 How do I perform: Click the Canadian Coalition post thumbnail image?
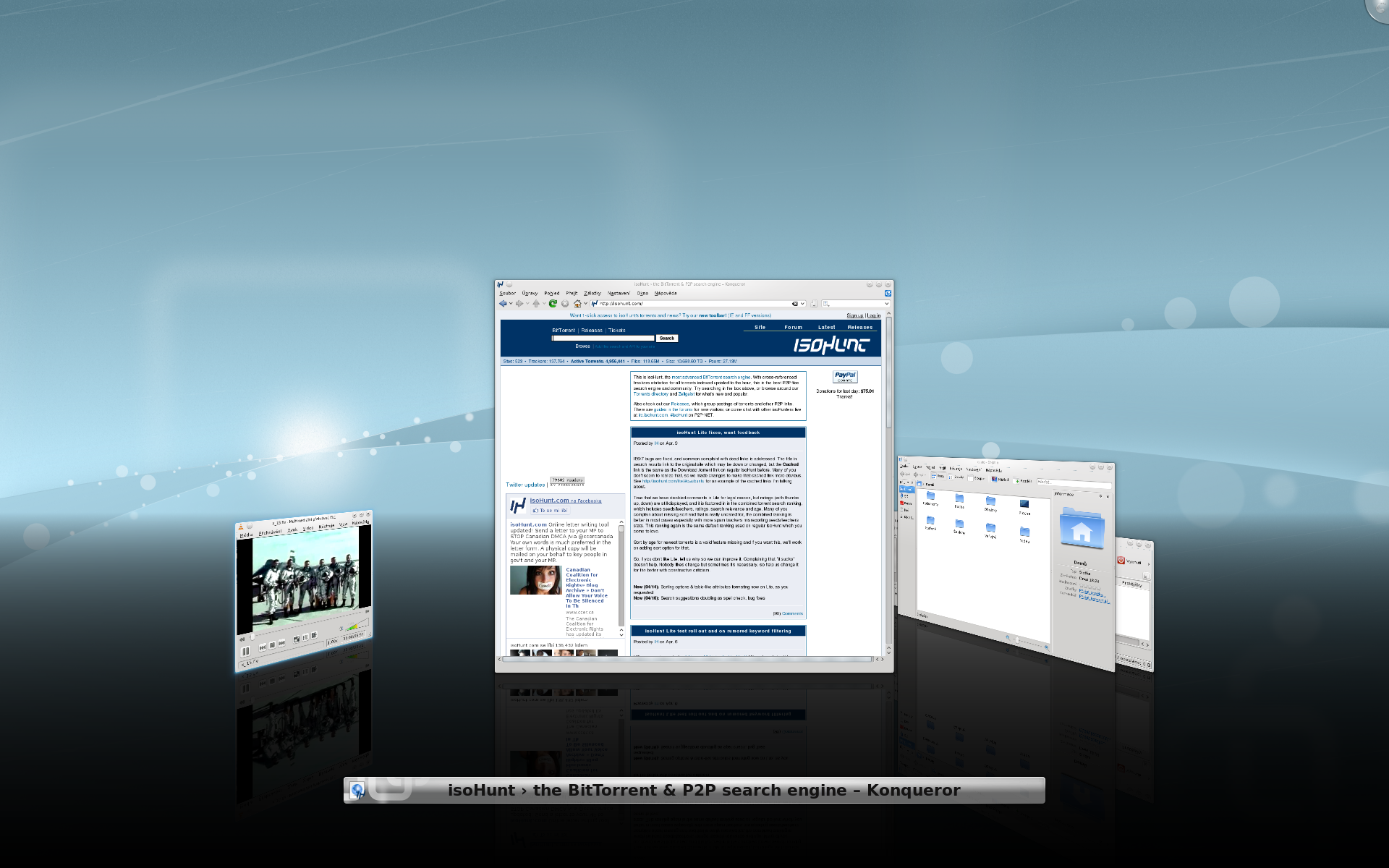[535, 580]
